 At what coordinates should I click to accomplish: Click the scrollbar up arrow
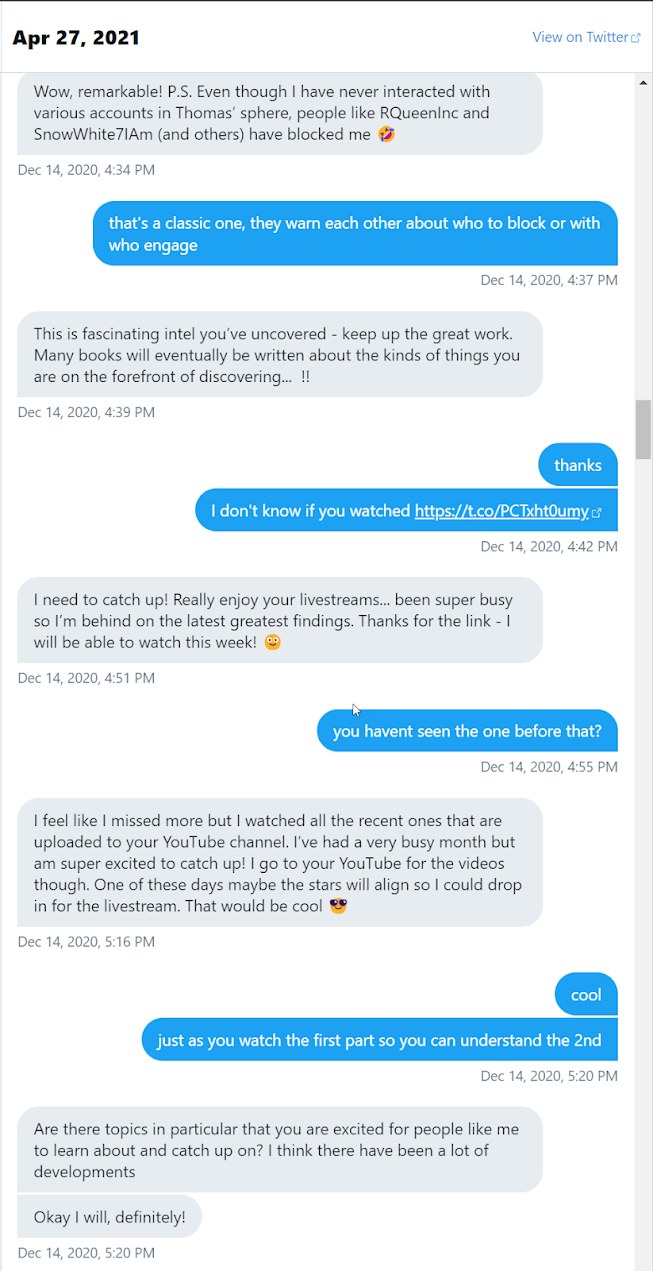point(643,82)
